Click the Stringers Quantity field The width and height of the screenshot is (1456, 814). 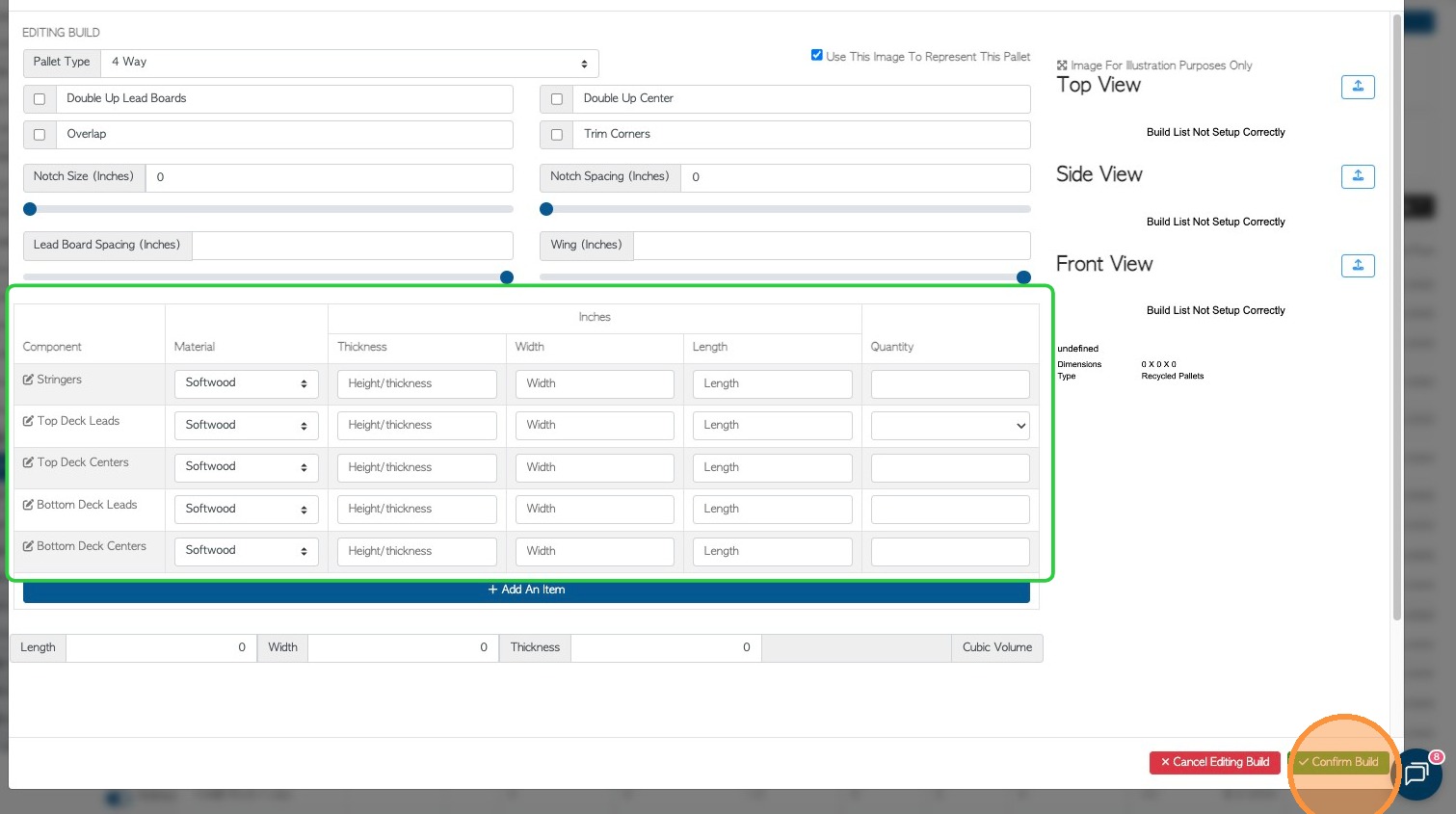pos(950,383)
